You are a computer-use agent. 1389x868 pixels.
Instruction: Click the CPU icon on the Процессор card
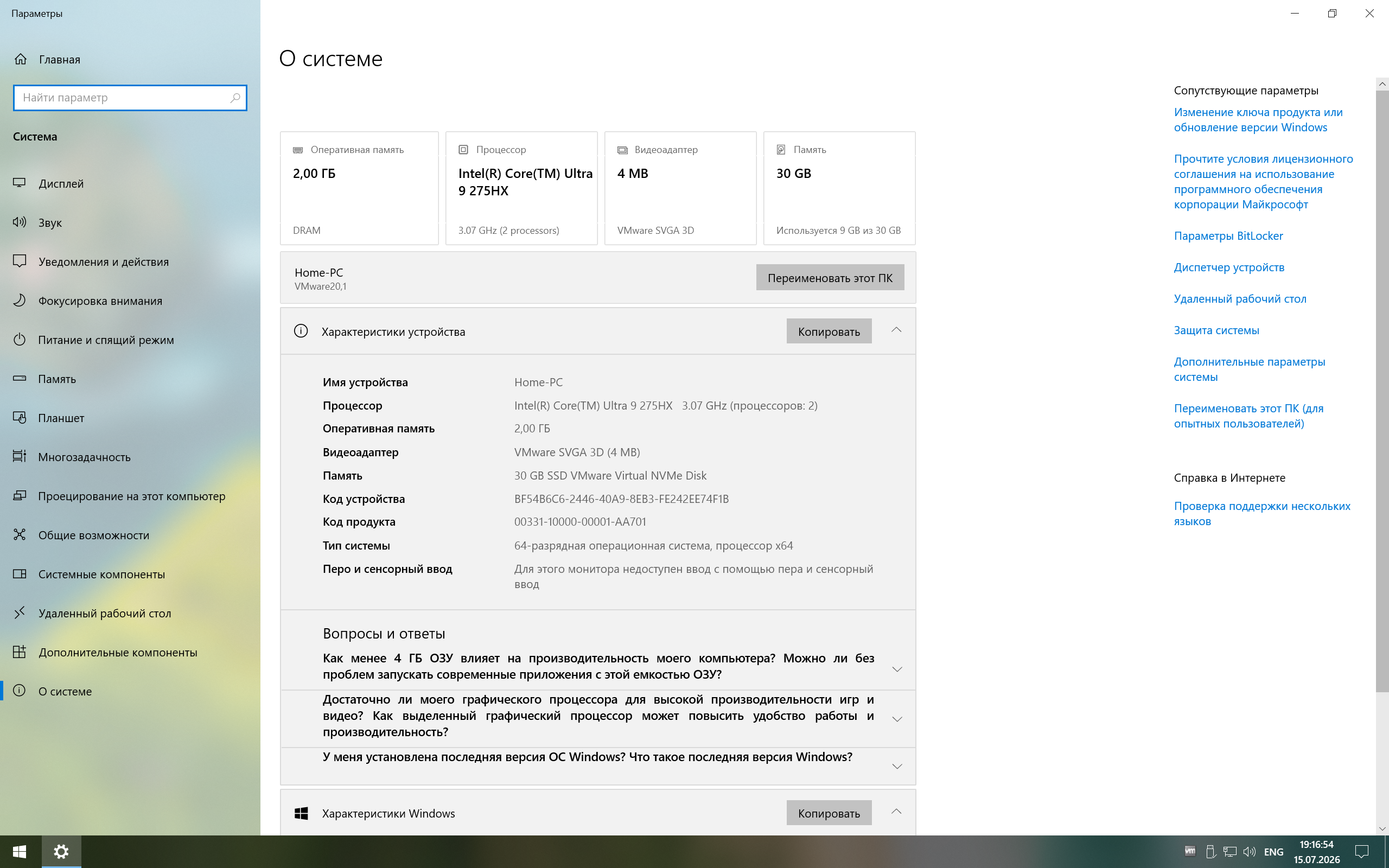463,150
